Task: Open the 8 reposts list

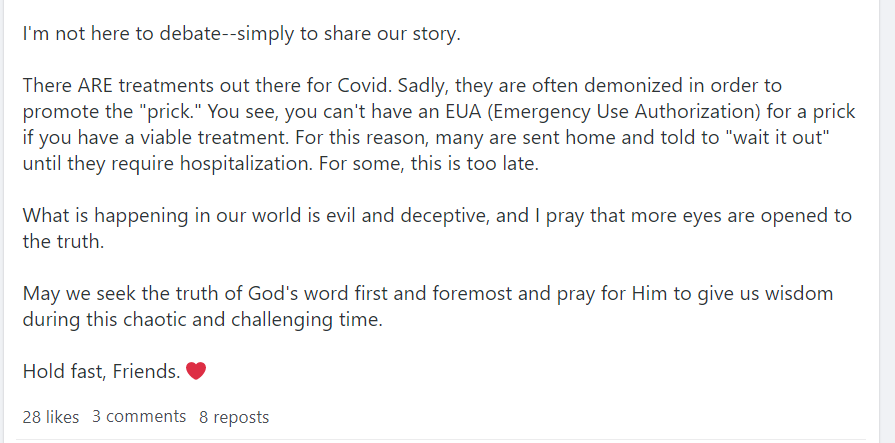Action: click(234, 417)
